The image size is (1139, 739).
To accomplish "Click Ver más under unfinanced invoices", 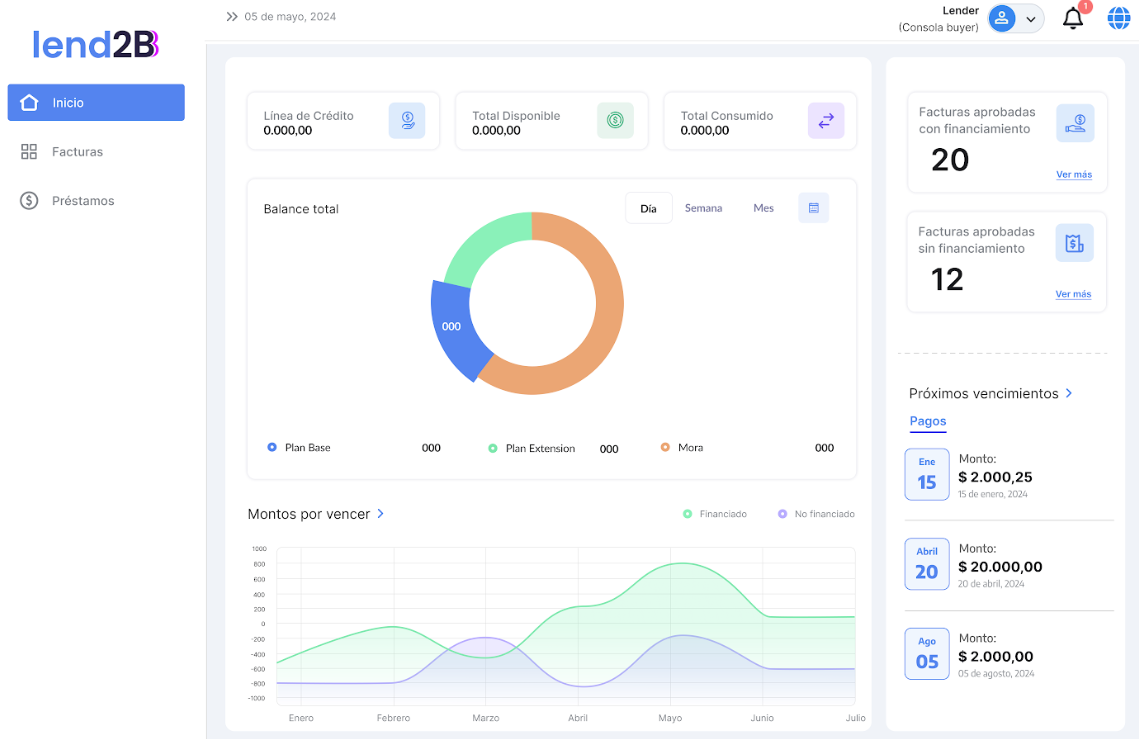I will pos(1073,294).
